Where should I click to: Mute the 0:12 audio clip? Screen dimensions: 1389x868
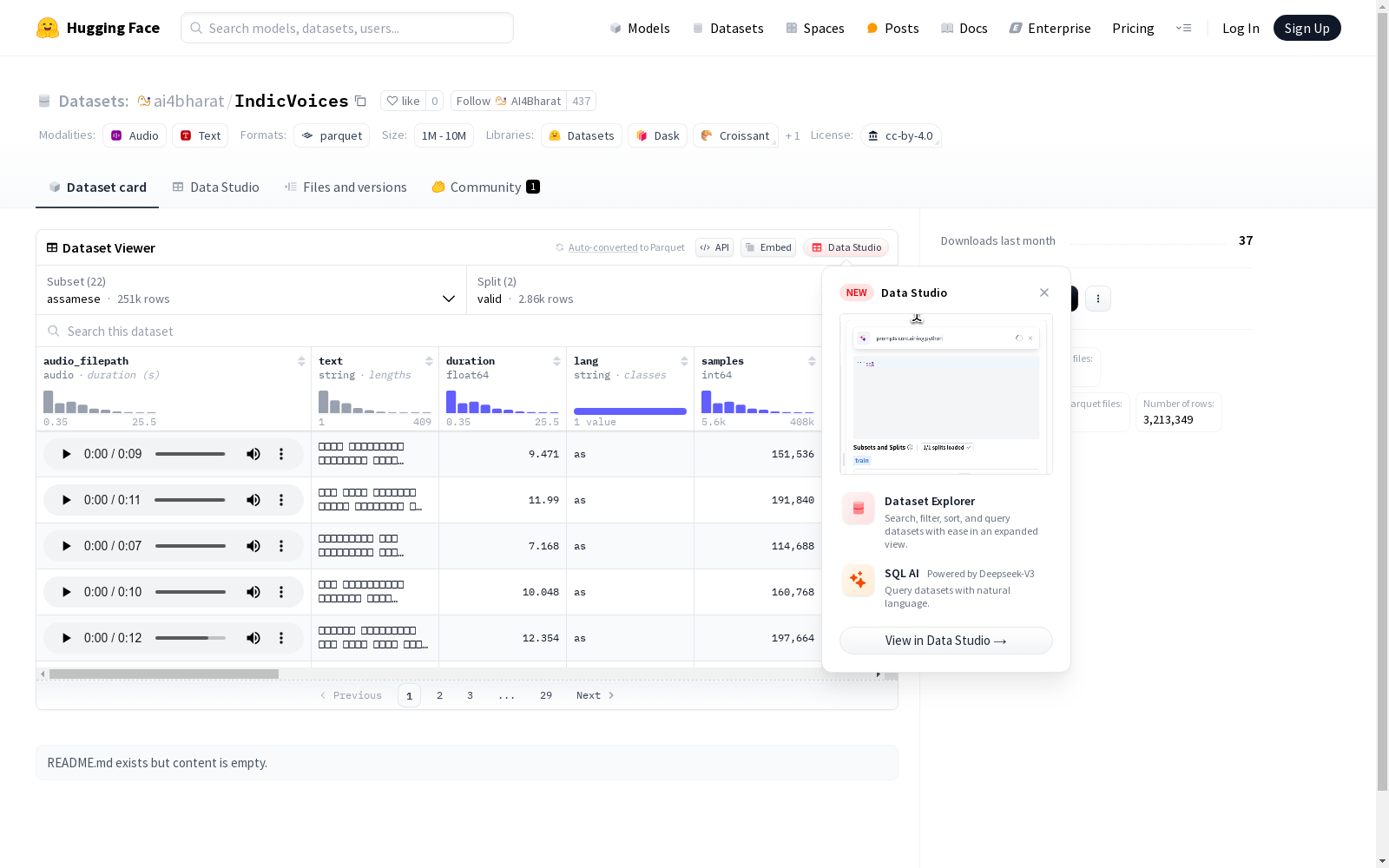click(253, 638)
